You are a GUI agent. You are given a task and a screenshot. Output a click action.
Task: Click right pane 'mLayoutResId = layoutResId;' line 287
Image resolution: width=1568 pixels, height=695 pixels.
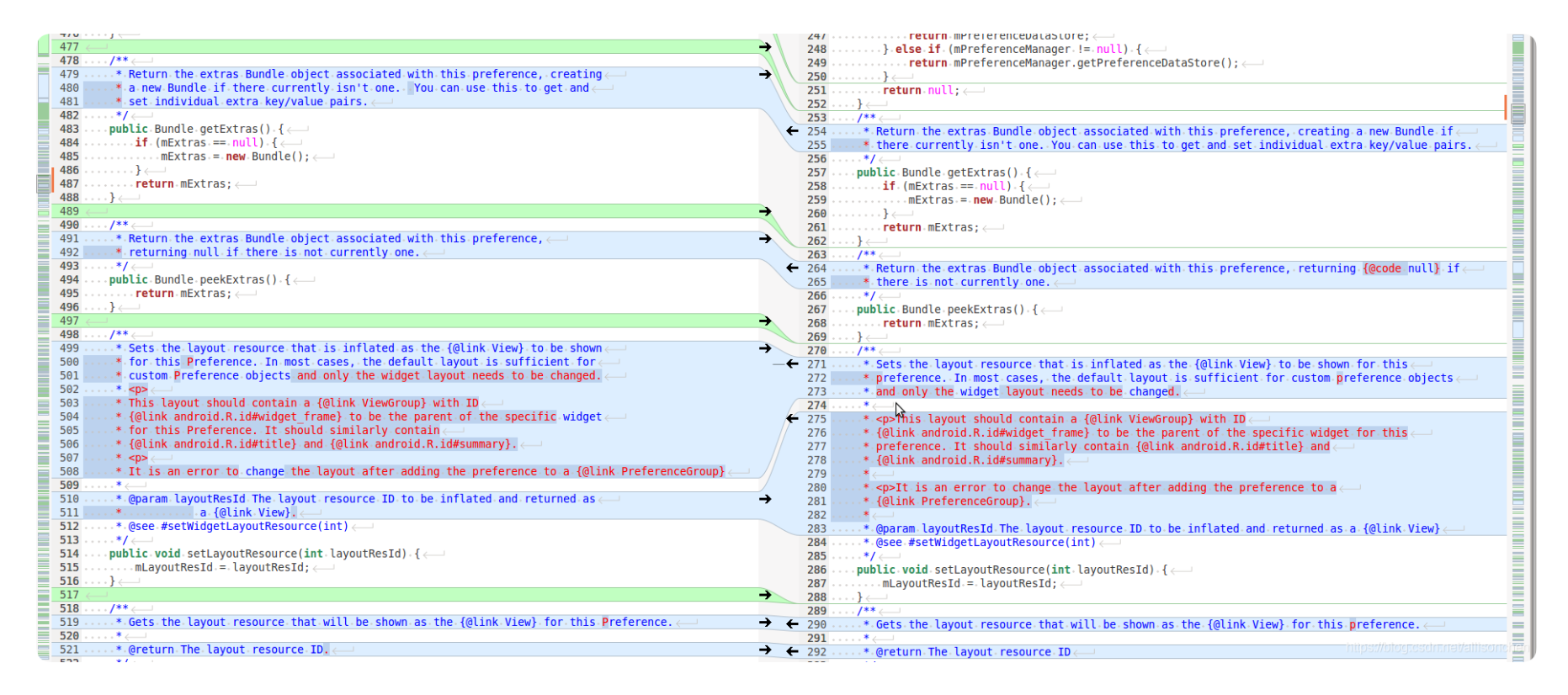pos(970,584)
